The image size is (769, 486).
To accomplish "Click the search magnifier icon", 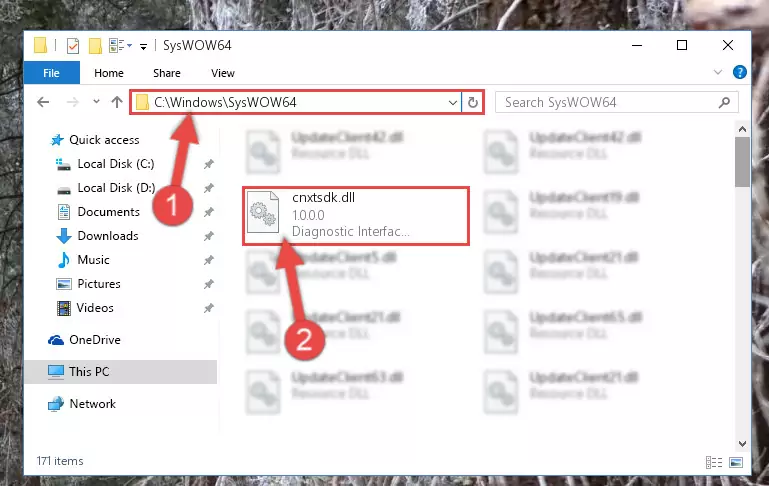I will pyautogui.click(x=724, y=102).
